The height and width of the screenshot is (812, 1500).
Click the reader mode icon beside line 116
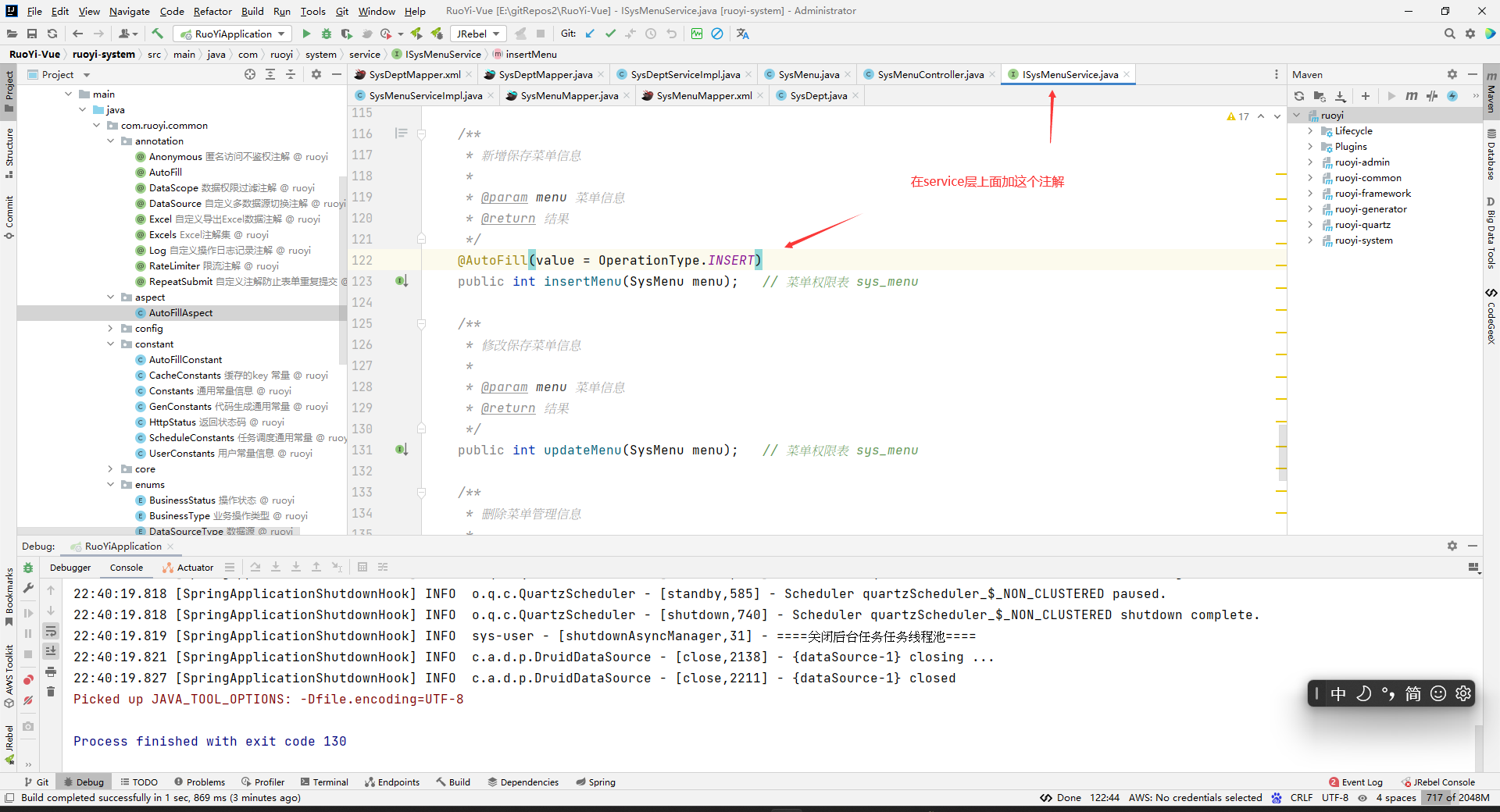click(402, 134)
